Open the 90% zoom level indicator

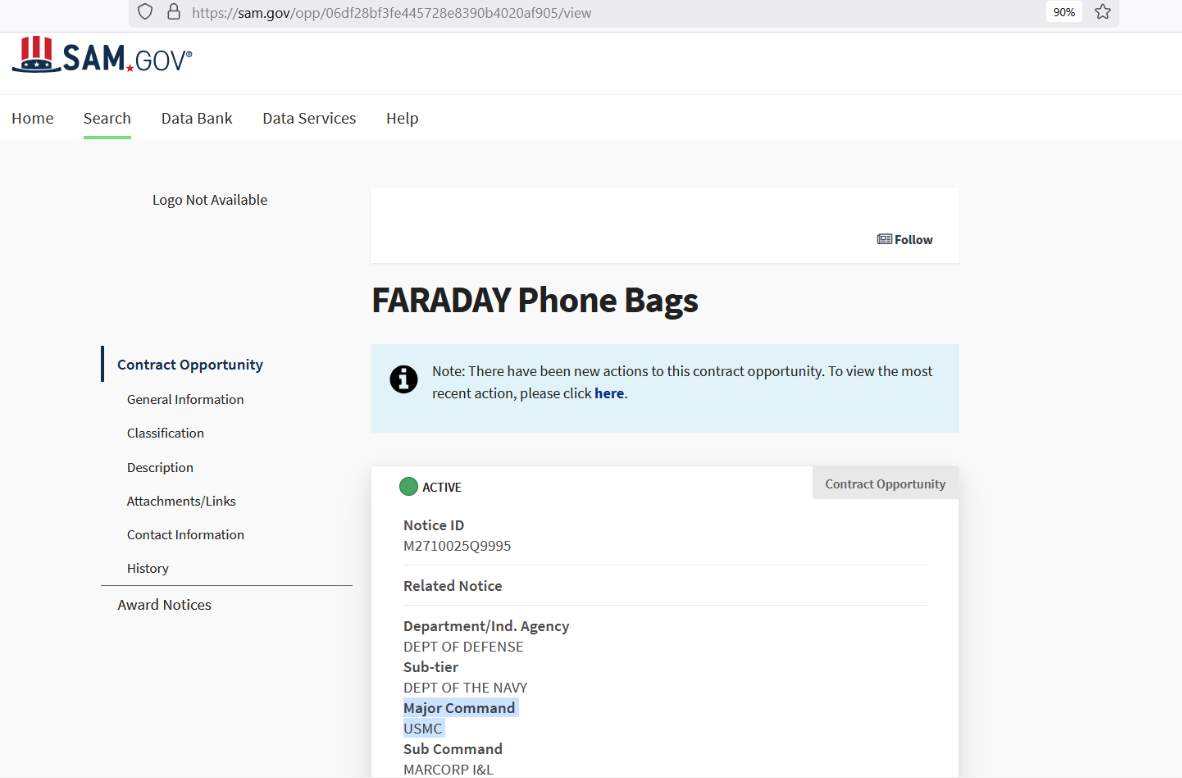pyautogui.click(x=1064, y=12)
